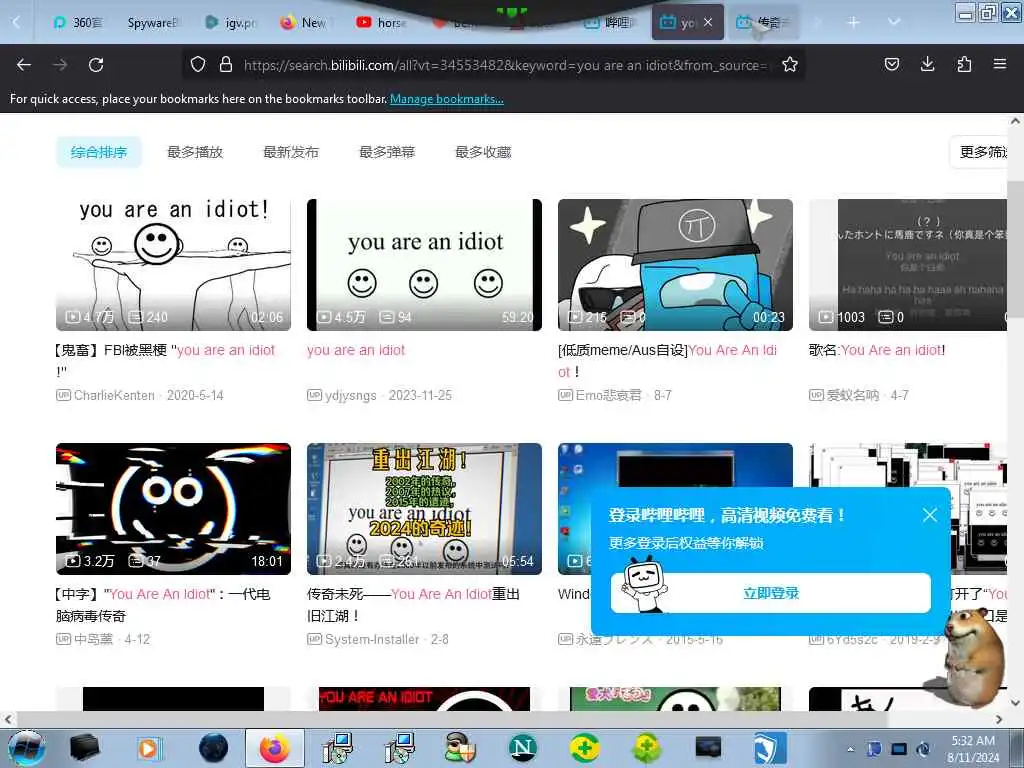Open the yellow plus taskbar icon
Screen dimensions: 1024x768
pyautogui.click(x=584, y=748)
